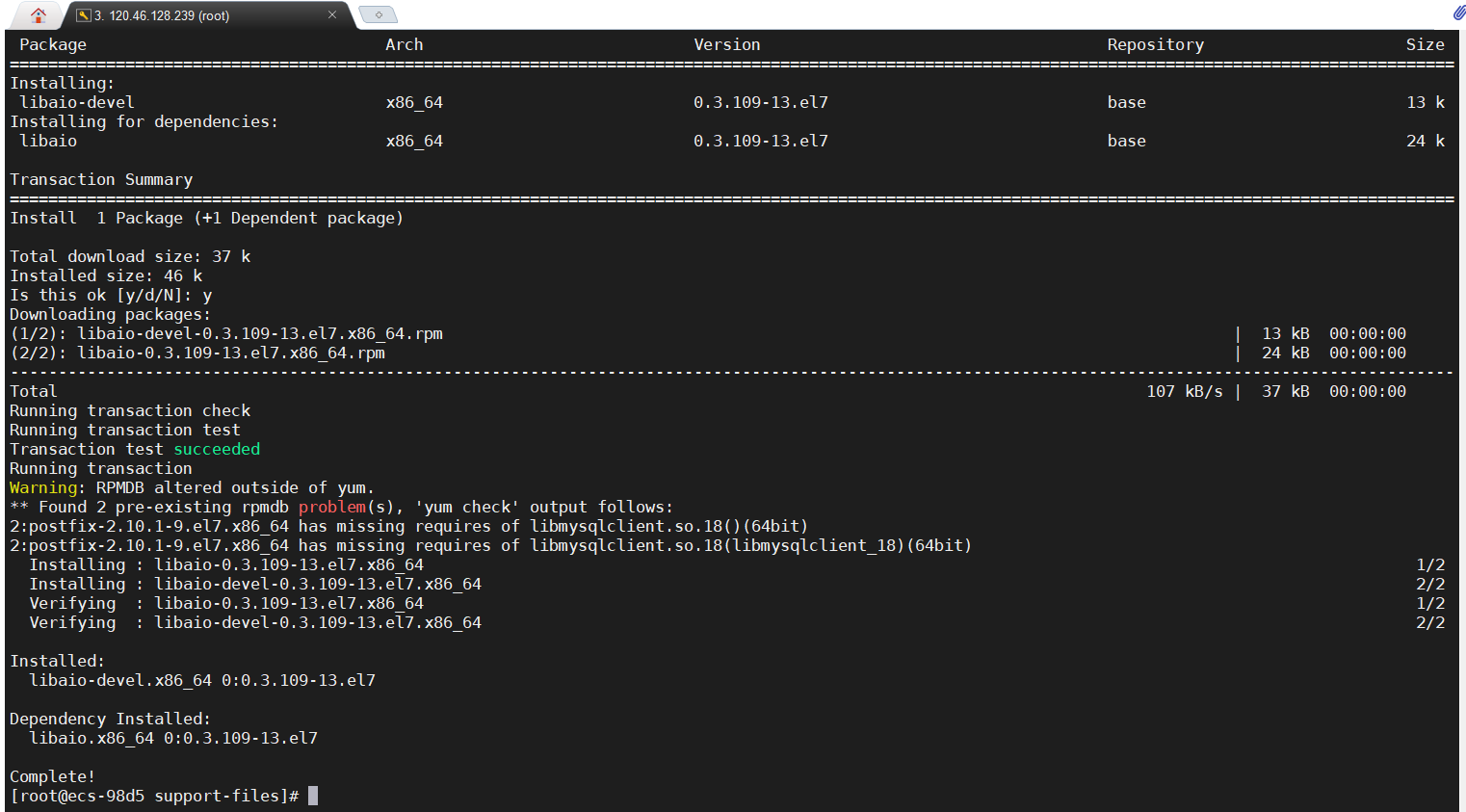Open the Home tab with house icon
Screen dimensions: 1466x812
[39, 15]
